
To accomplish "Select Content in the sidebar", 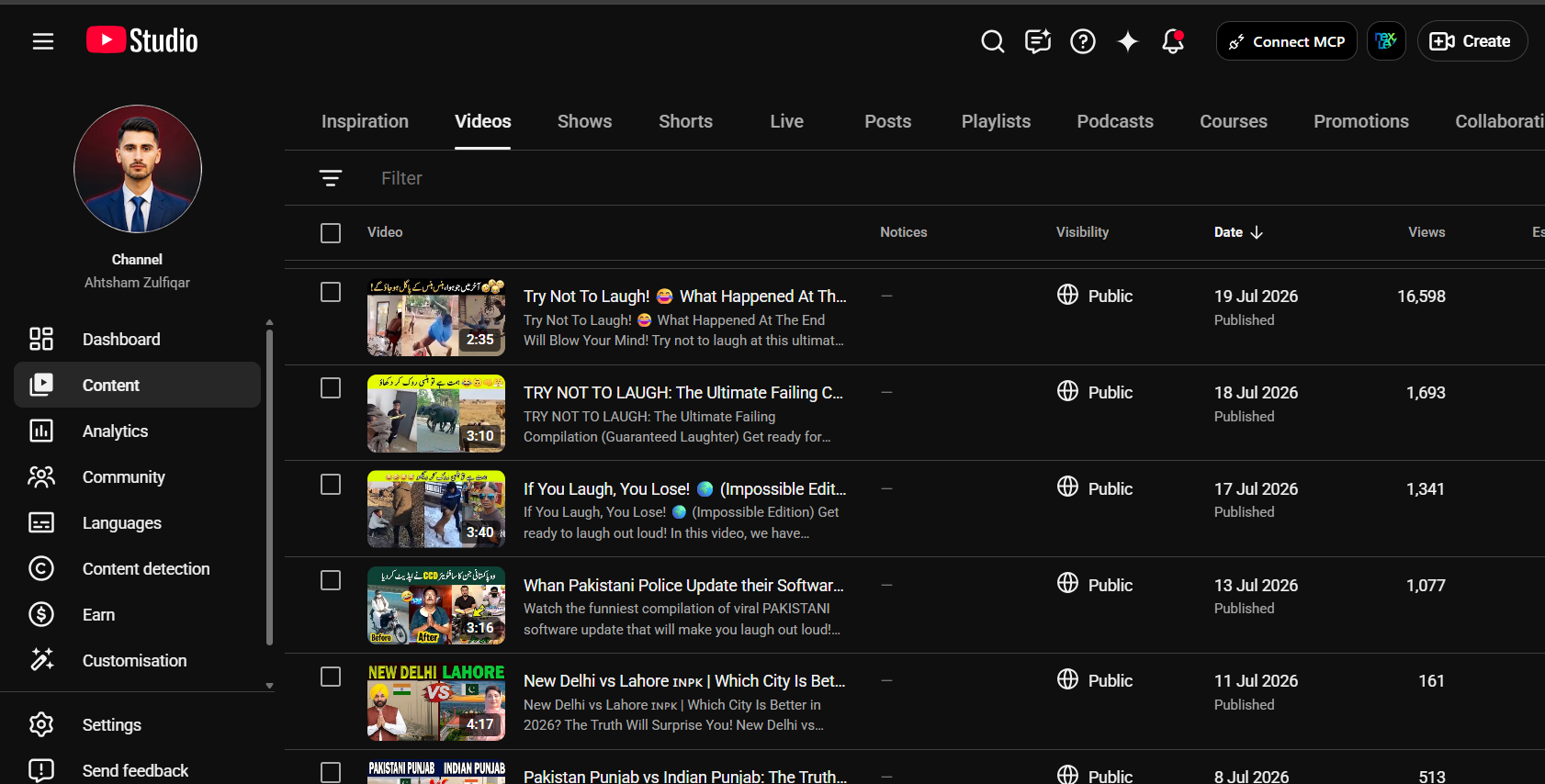I will tap(138, 386).
